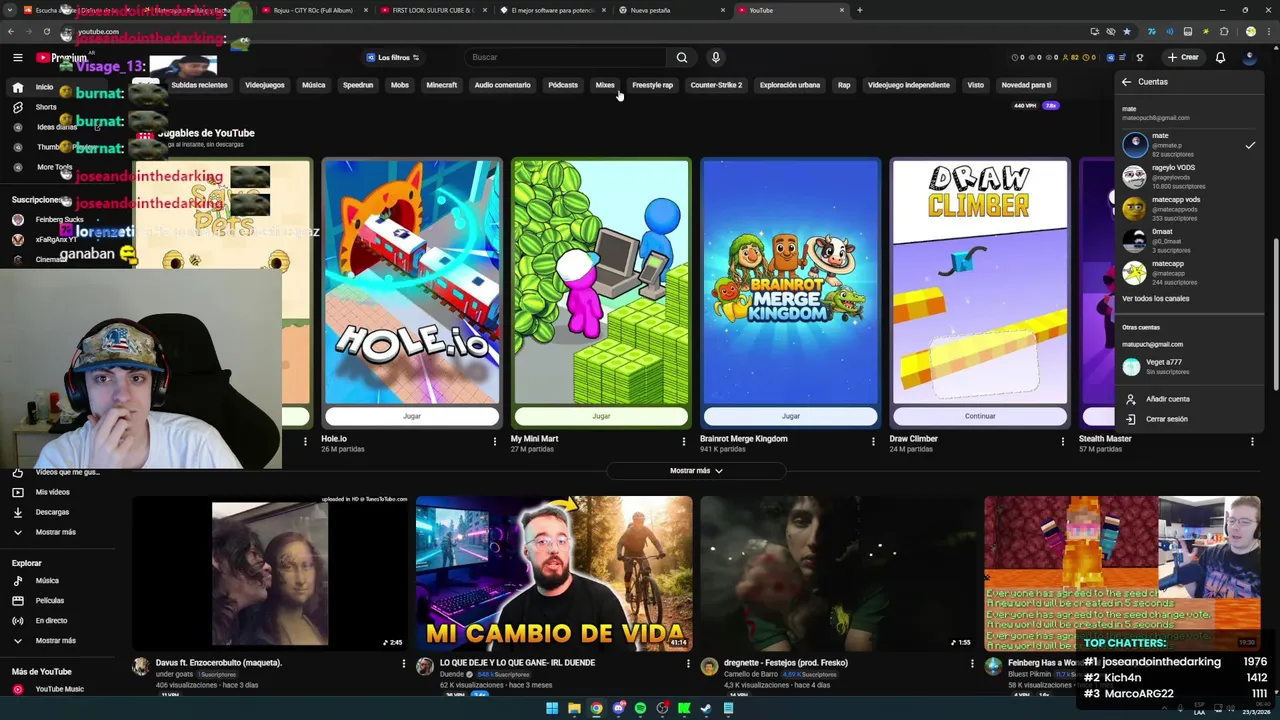Open the Draw Climber game thumbnail
This screenshot has height=720, width=1280.
point(979,282)
